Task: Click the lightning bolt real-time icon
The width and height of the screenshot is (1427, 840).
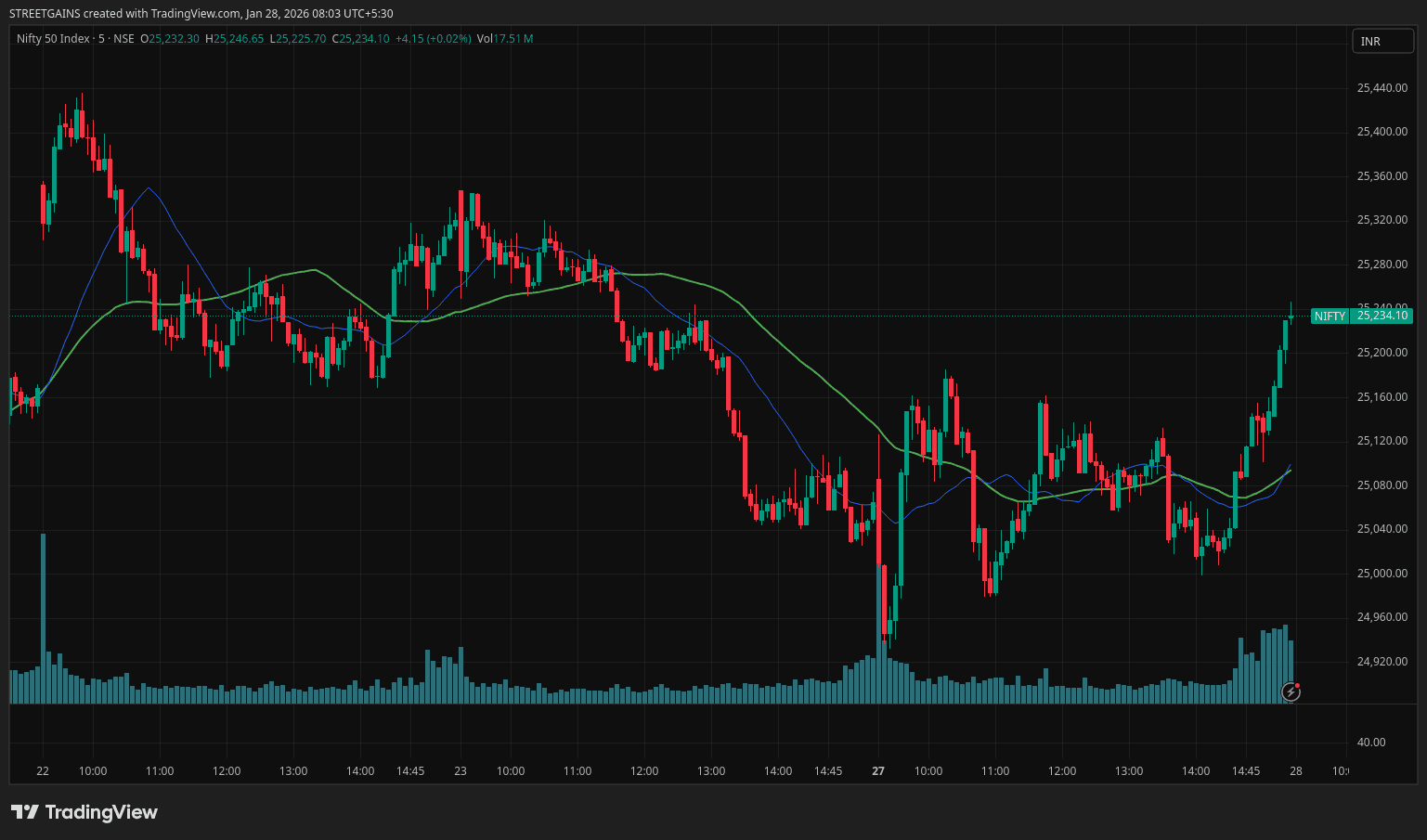Action: tap(1291, 691)
